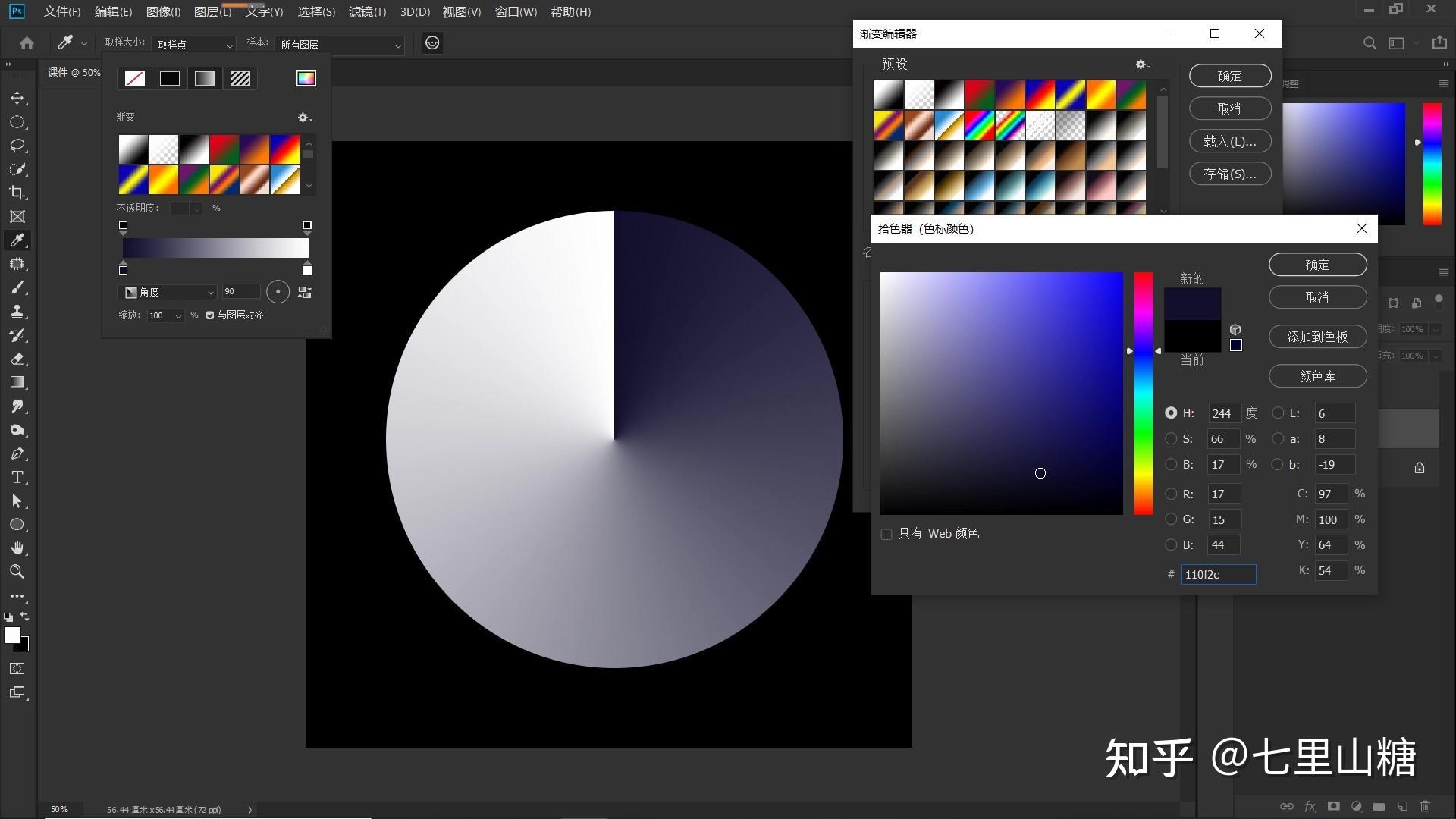This screenshot has height=819, width=1456.
Task: Open Image menu
Action: (163, 12)
